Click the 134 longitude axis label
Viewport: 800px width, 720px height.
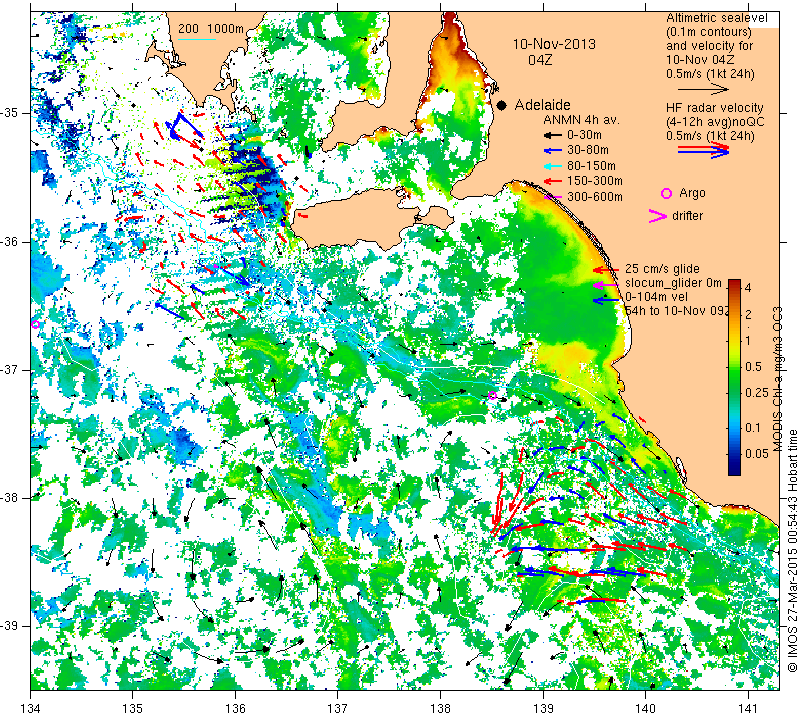click(31, 708)
